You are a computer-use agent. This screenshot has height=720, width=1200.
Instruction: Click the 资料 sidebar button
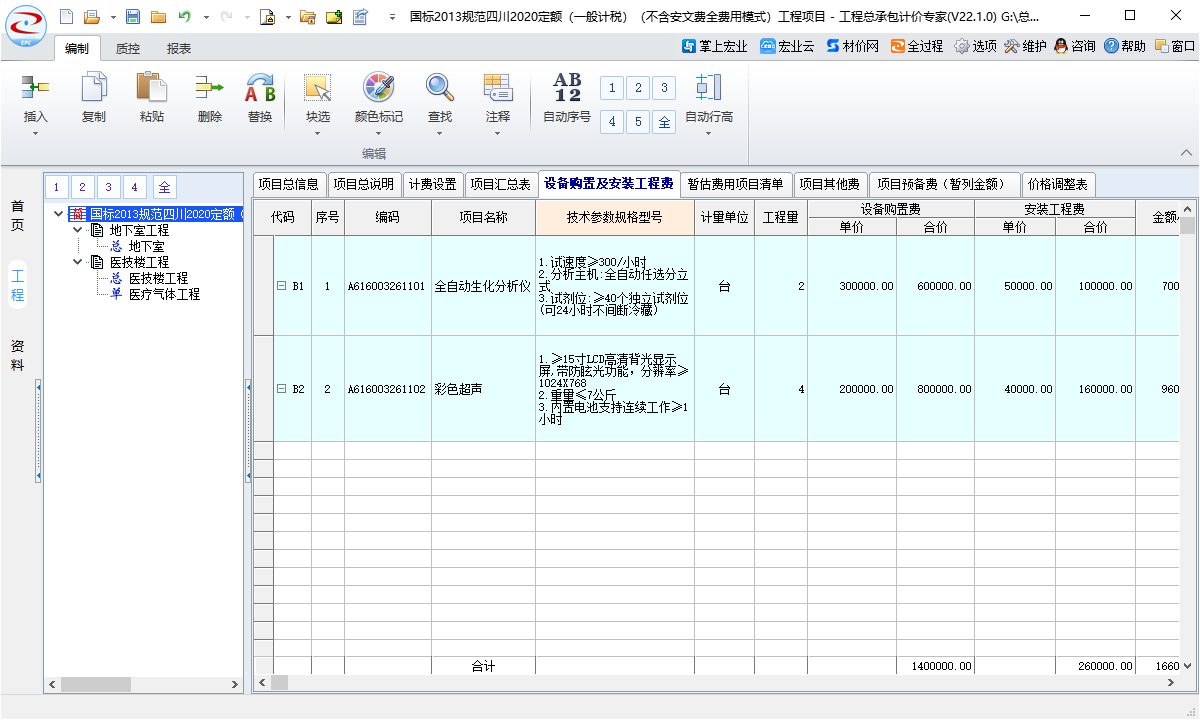pos(17,355)
